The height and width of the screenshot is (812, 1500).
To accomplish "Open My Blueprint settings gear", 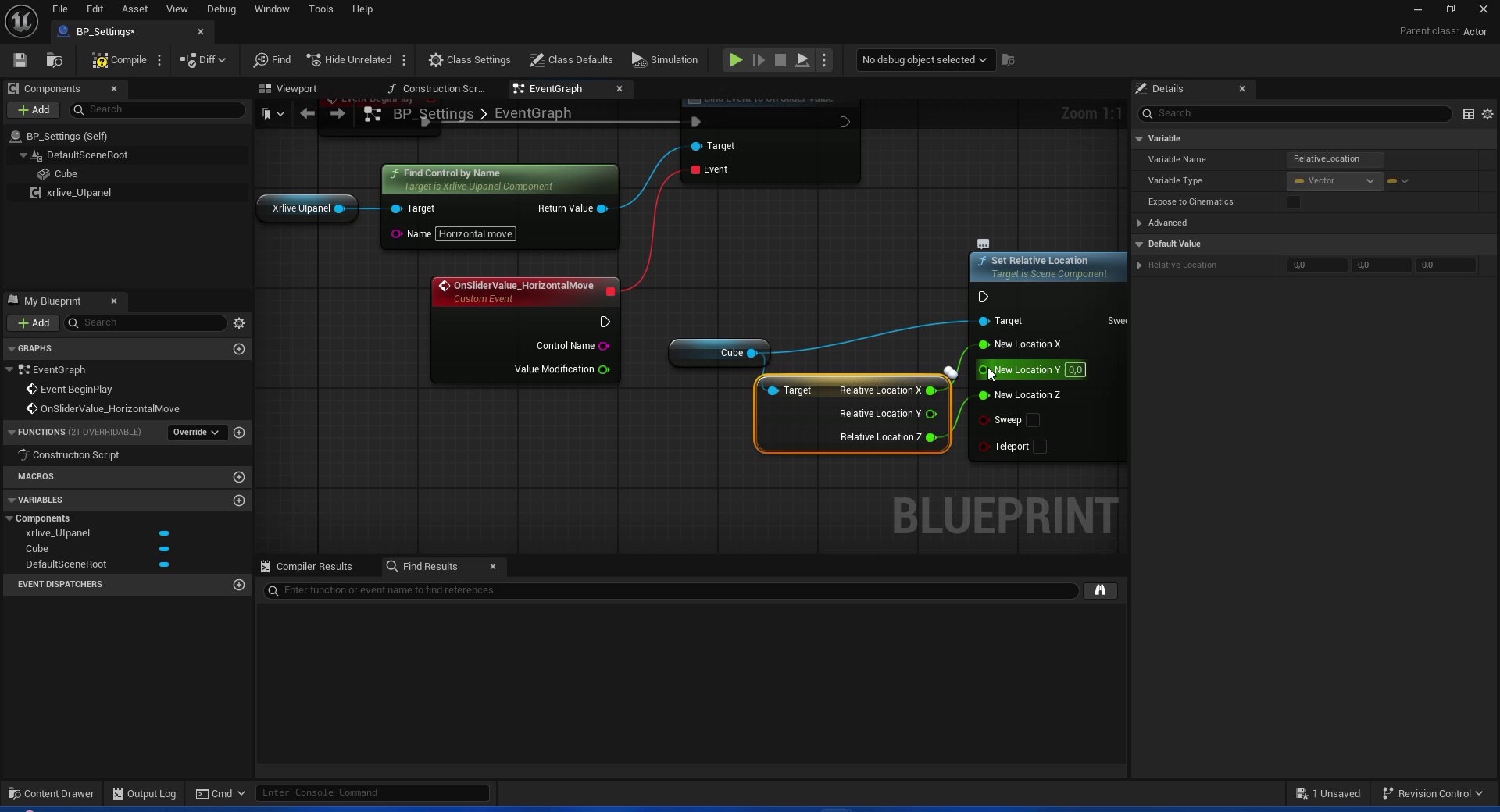I will pos(239,323).
